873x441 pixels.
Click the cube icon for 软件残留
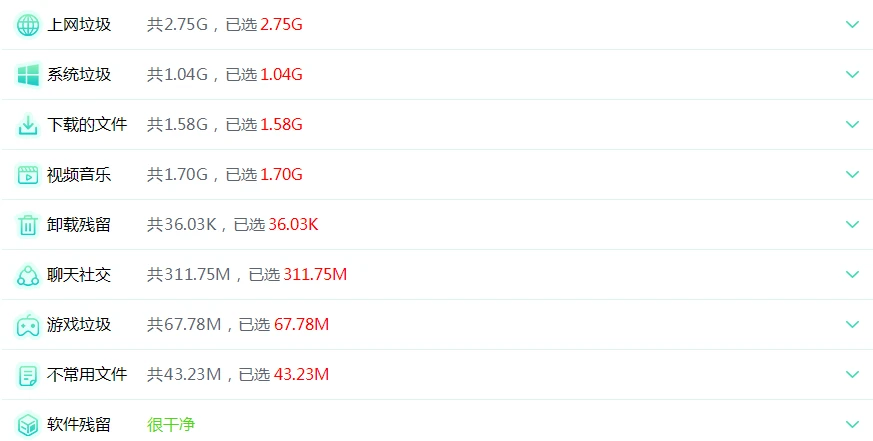pyautogui.click(x=28, y=425)
